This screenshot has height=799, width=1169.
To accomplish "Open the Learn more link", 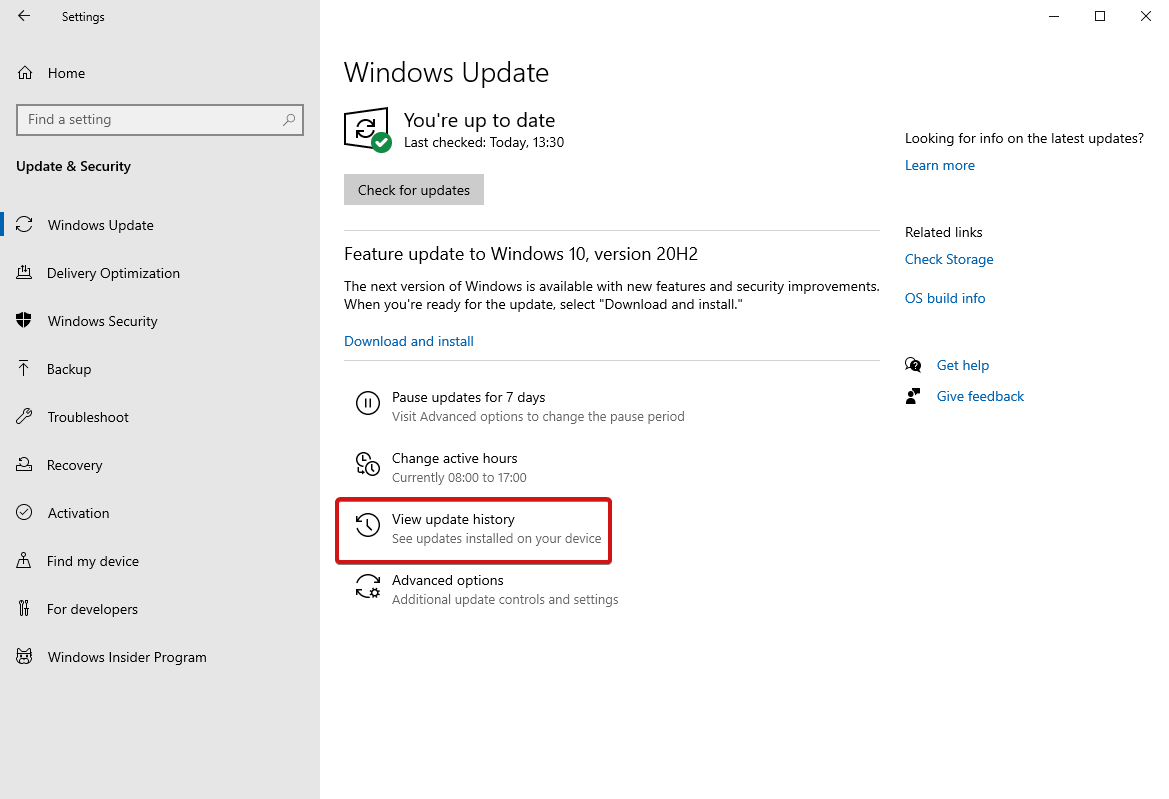I will pos(939,165).
